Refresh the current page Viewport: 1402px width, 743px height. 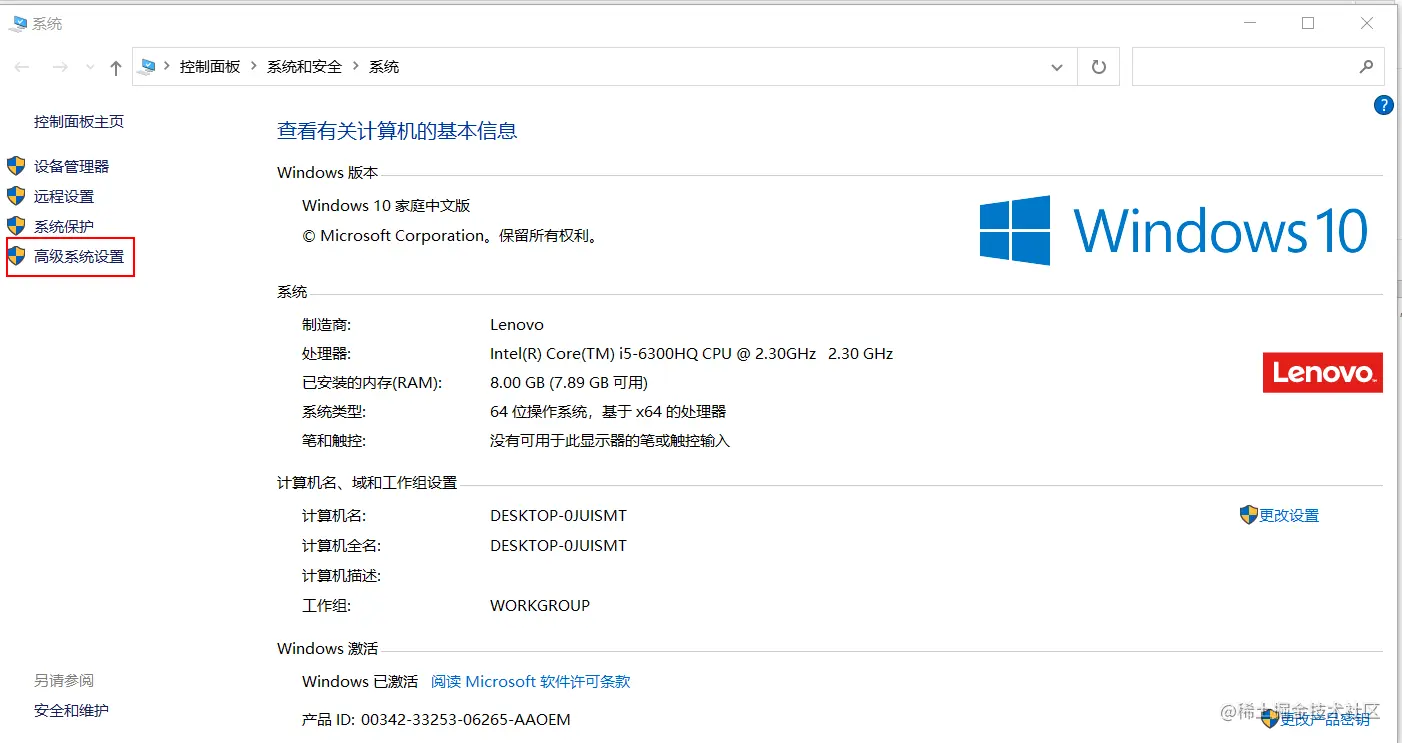[1098, 67]
